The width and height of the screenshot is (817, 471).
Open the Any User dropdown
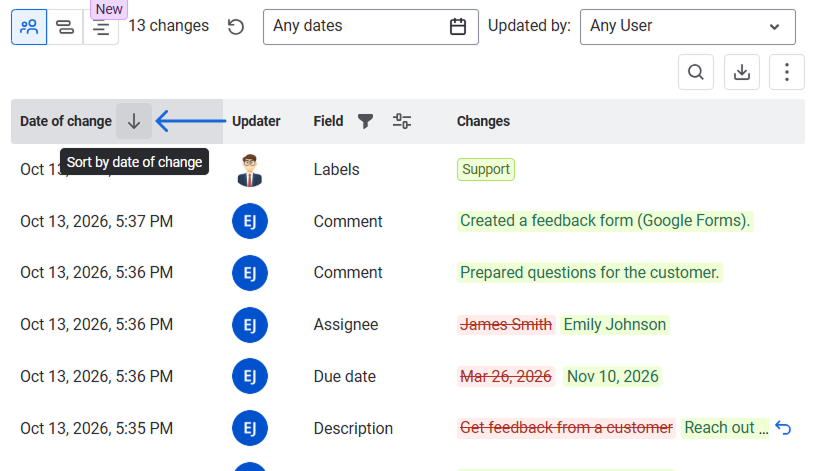pyautogui.click(x=687, y=27)
